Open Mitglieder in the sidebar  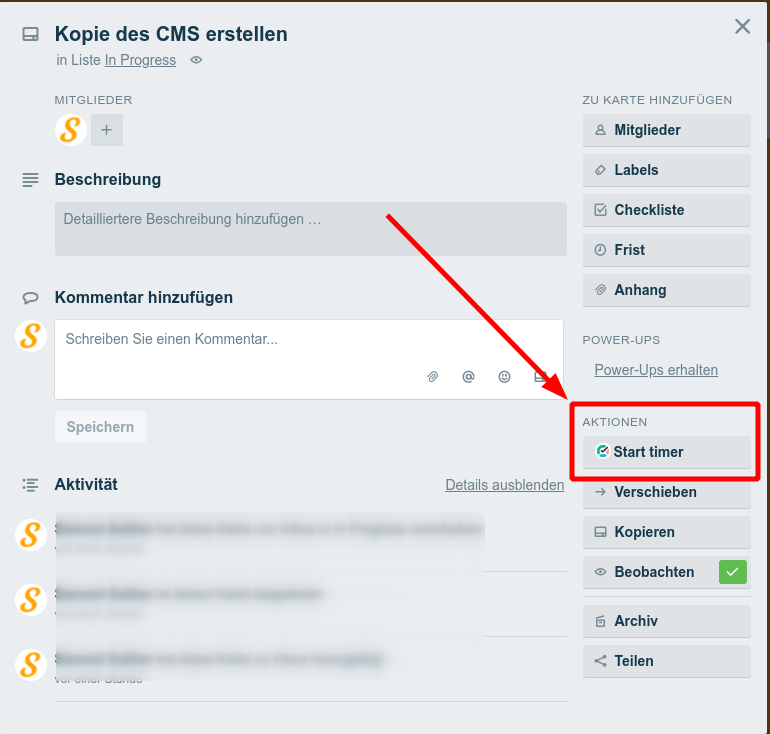666,130
